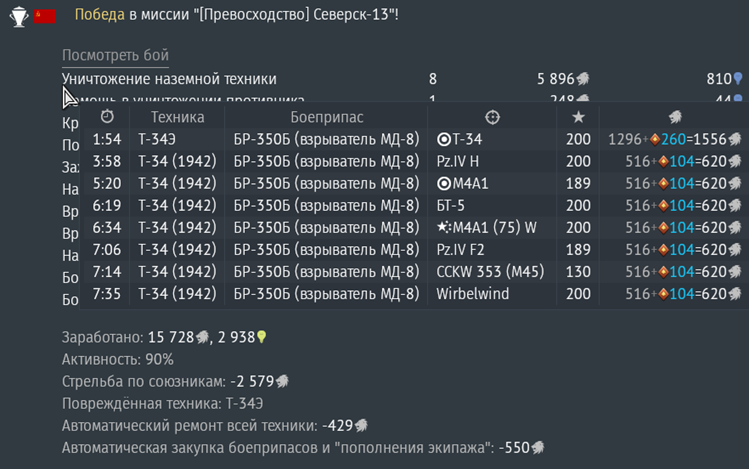The width and height of the screenshot is (749, 469).
Task: Select the Уничтожение наземной техники row
Action: (x=170, y=79)
